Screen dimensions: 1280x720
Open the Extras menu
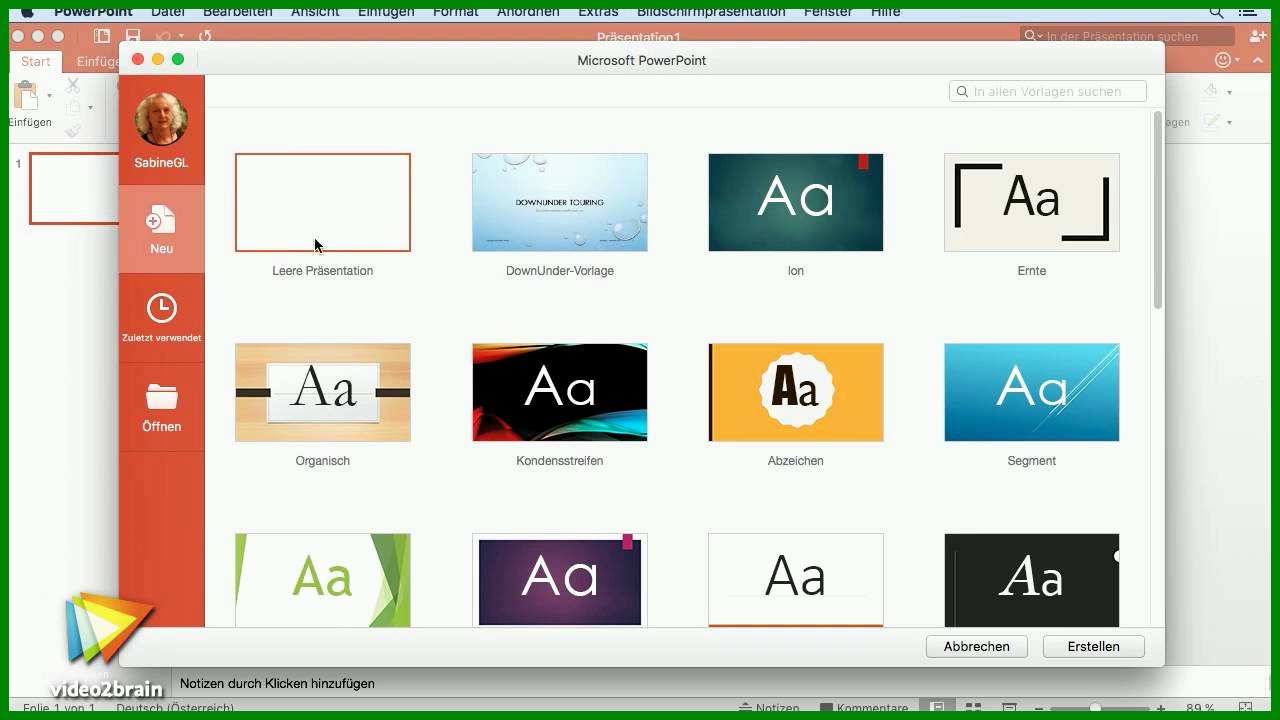point(598,11)
